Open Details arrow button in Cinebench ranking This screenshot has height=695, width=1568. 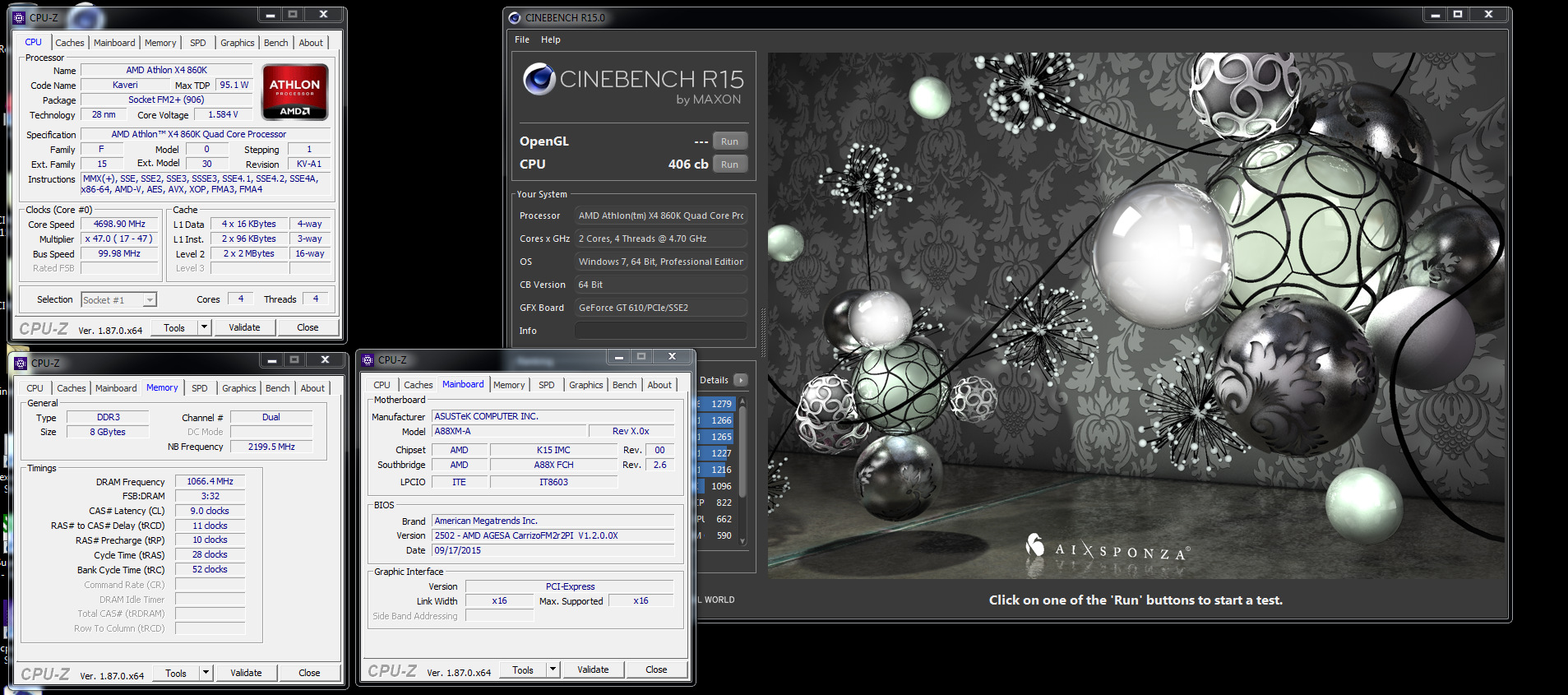coord(741,380)
